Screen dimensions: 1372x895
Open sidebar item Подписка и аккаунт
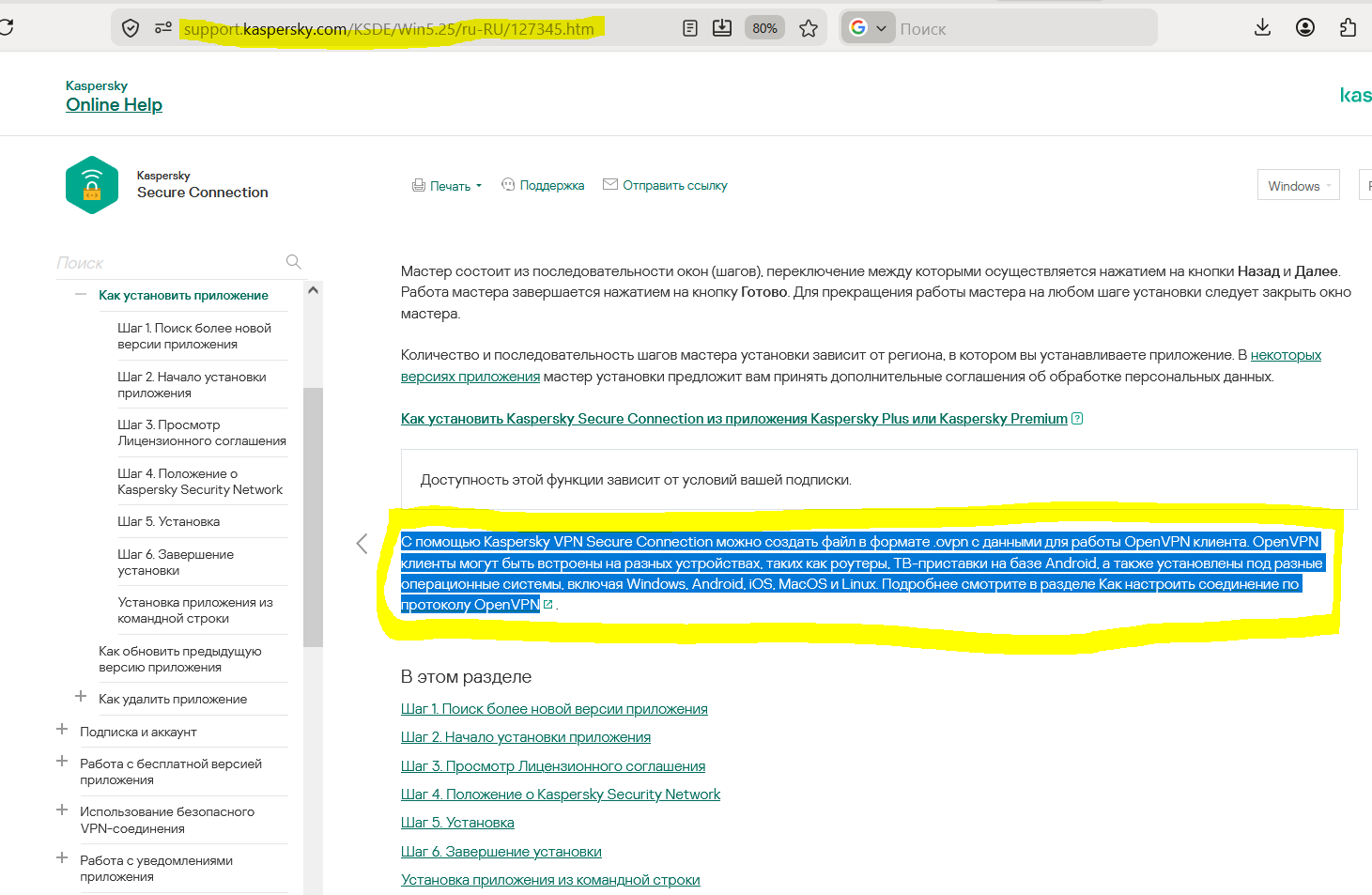tap(138, 732)
